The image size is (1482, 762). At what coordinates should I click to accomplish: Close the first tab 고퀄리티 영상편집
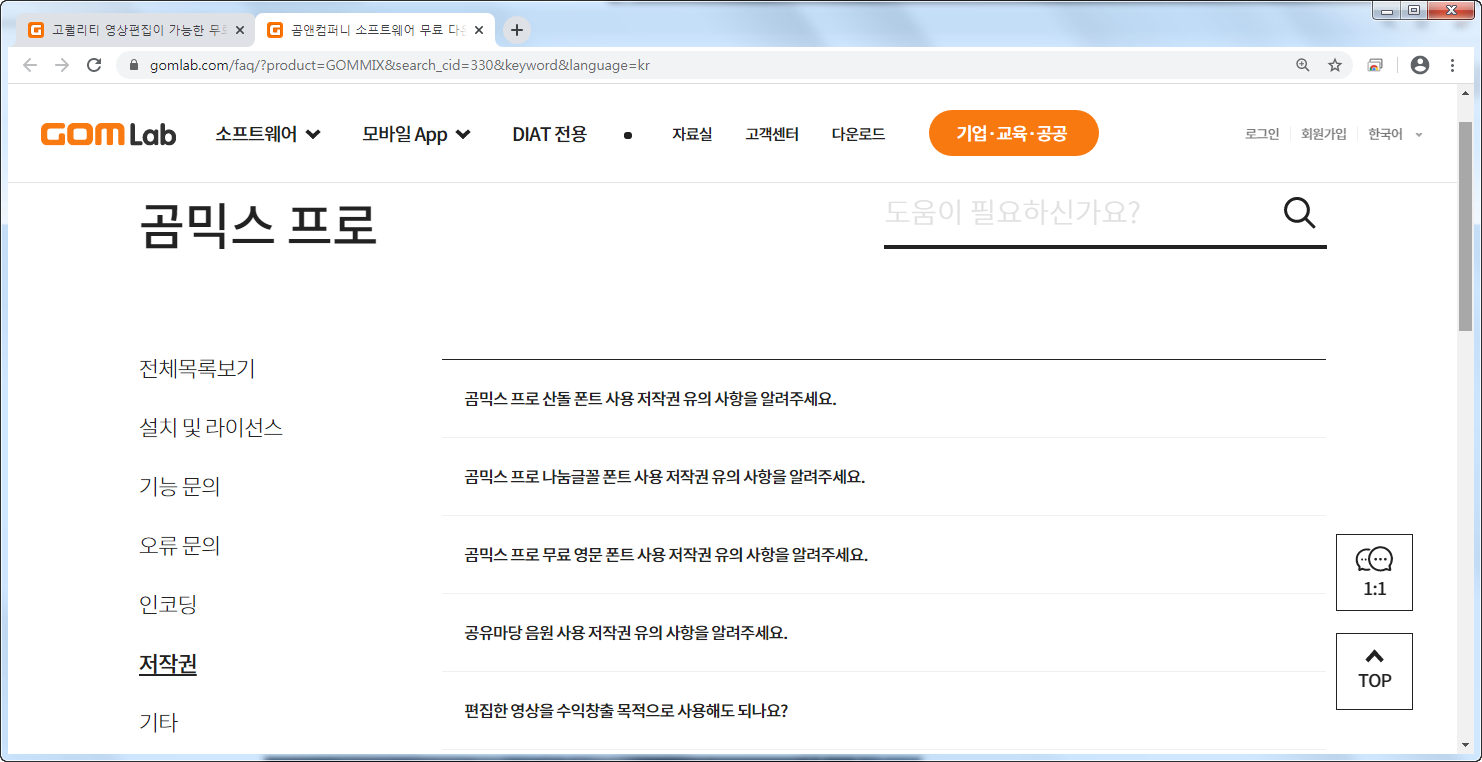pyautogui.click(x=240, y=30)
